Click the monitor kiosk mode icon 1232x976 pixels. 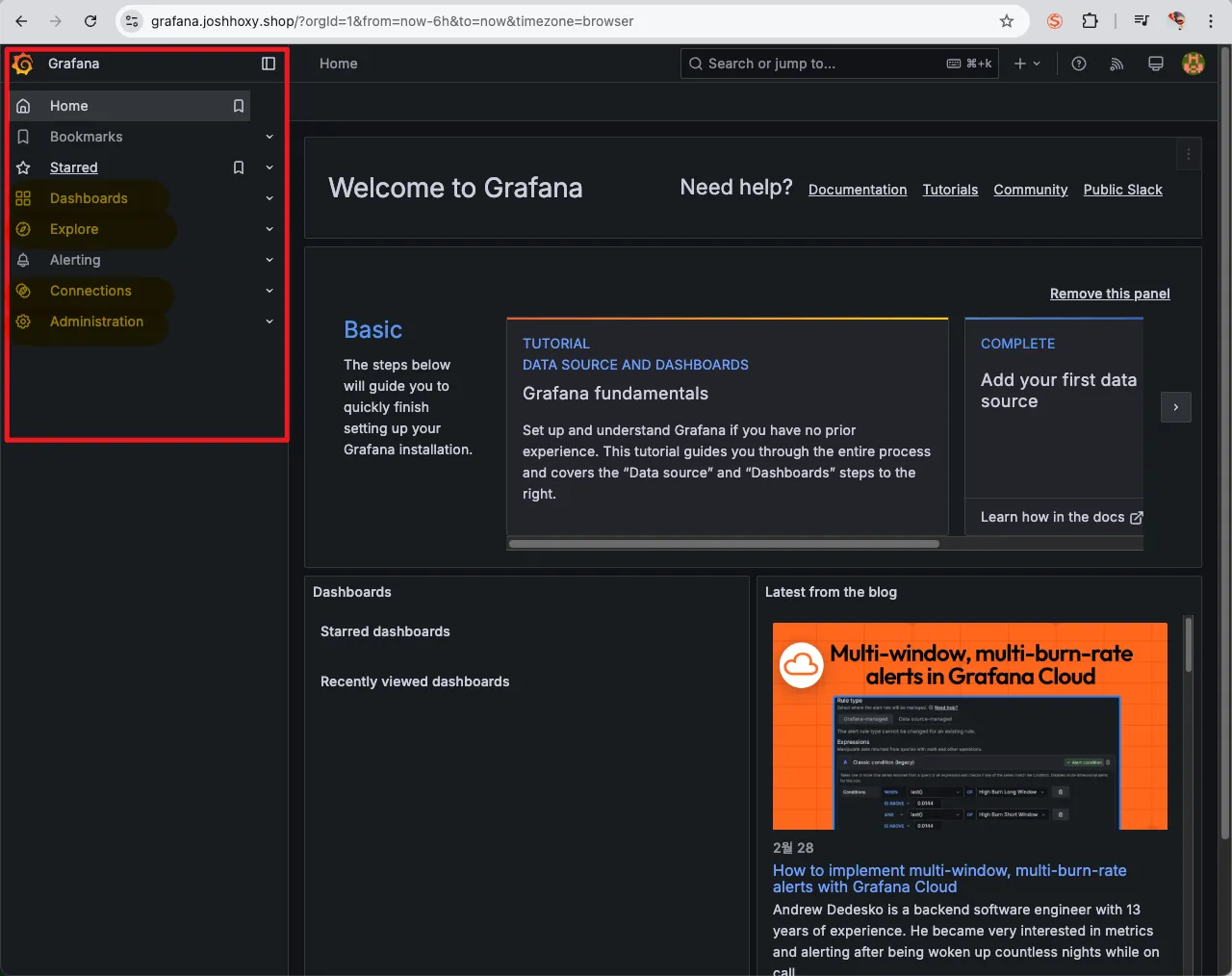pos(1156,64)
